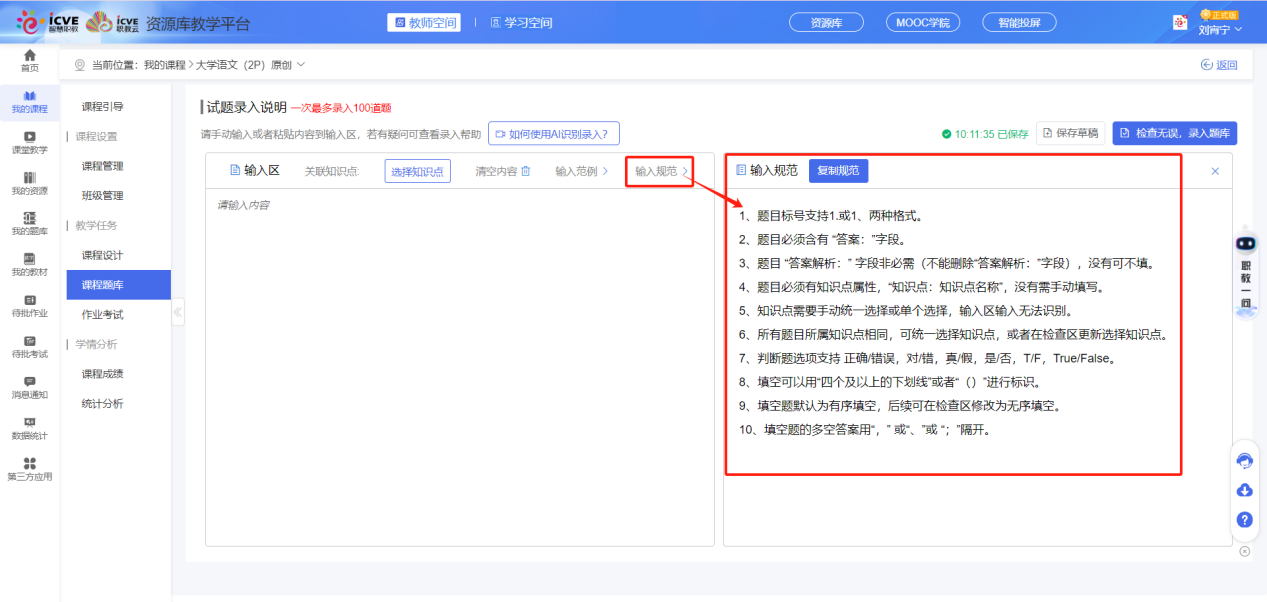The image size is (1267, 602).
Task: Click the 复制规范 button
Action: tap(838, 171)
